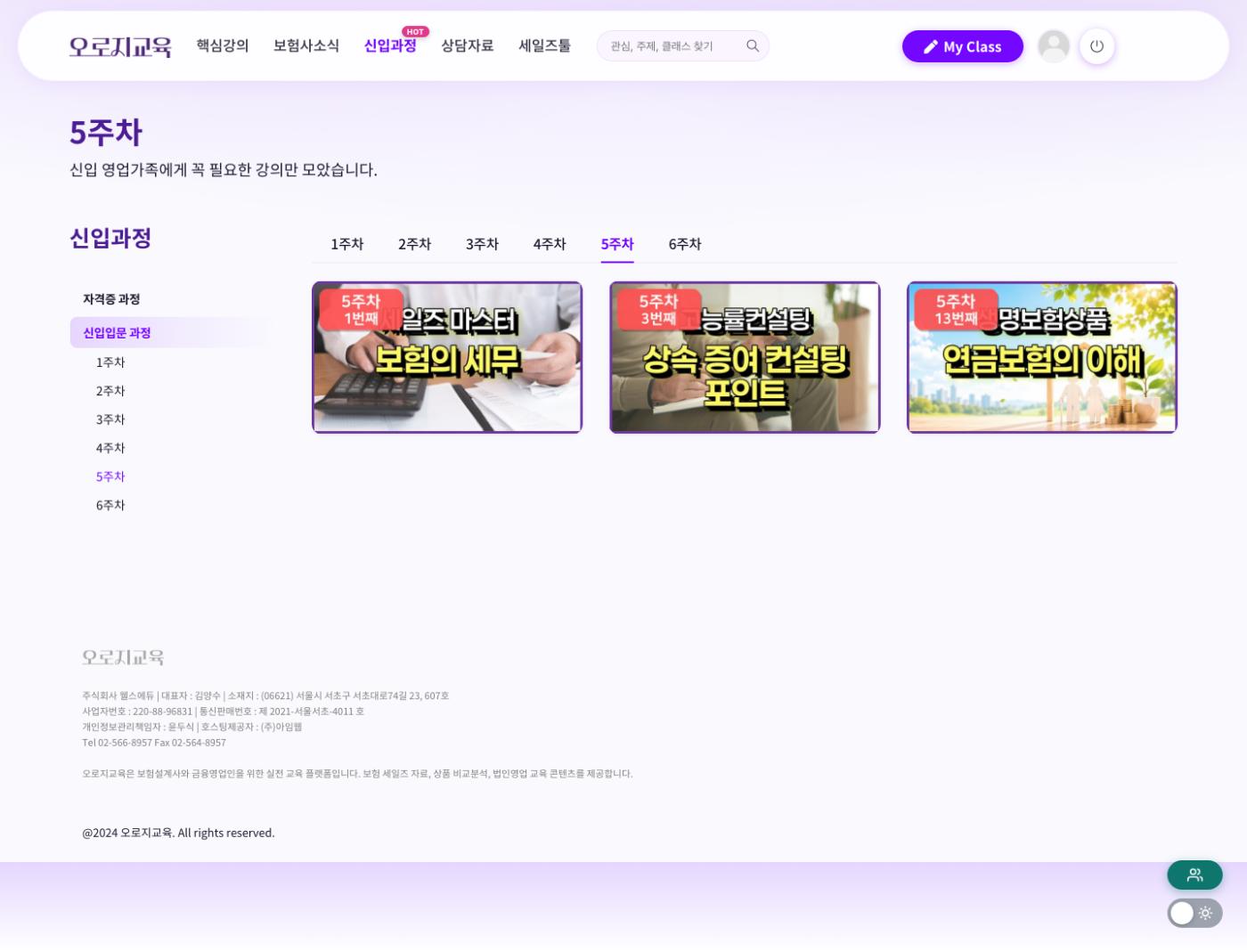Open 상담자료 menu
Viewport: 1247px width, 952px height.
(468, 45)
